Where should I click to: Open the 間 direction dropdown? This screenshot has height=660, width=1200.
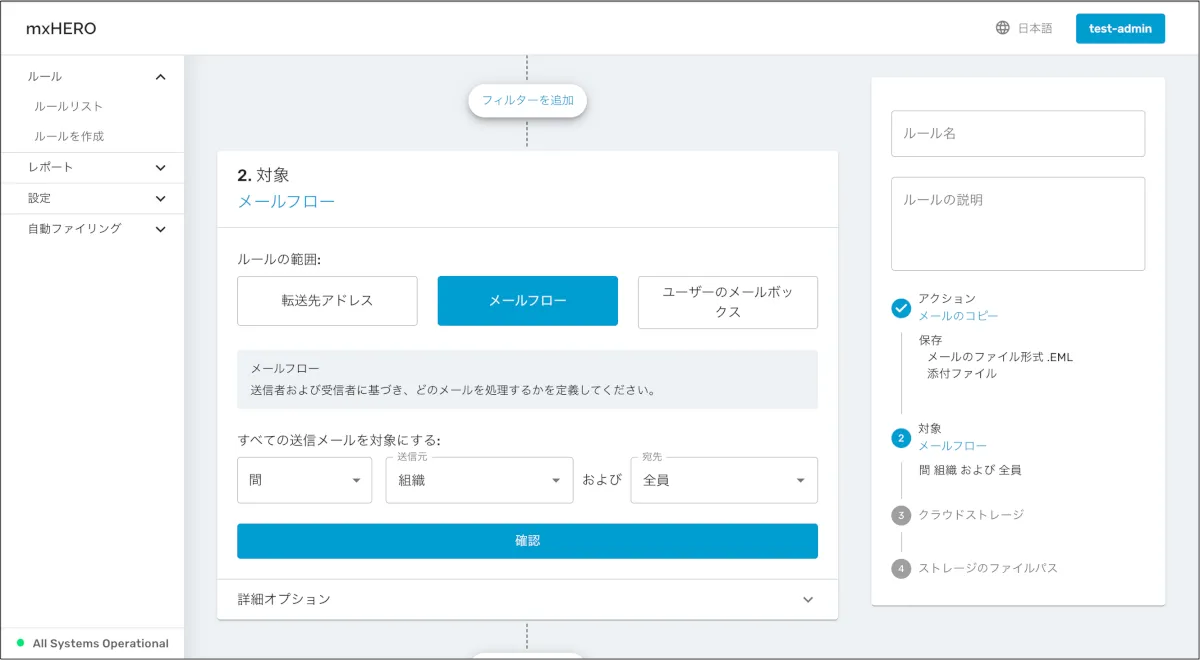pyautogui.click(x=304, y=480)
